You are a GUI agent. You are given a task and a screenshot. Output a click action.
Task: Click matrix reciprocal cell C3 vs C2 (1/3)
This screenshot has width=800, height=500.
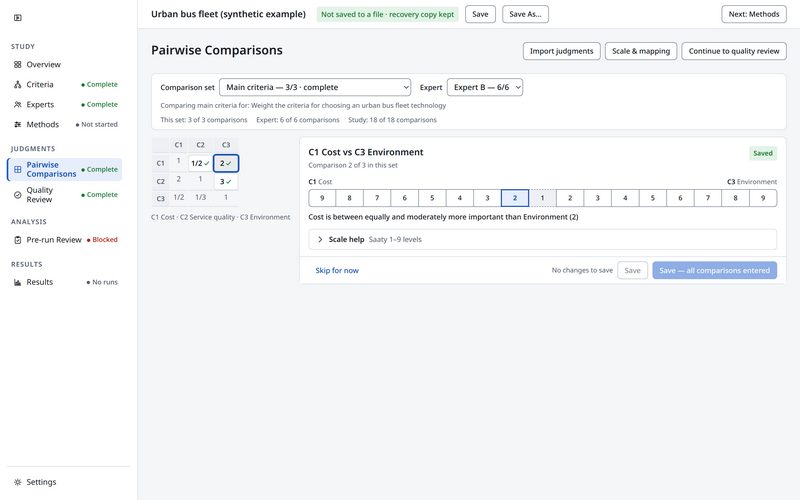tap(201, 197)
